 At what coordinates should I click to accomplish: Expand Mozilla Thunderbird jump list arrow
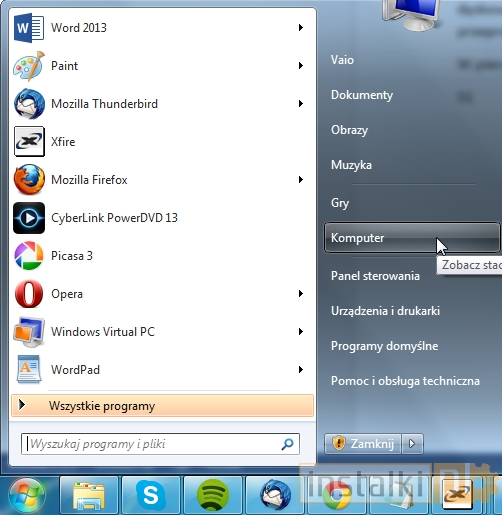point(301,104)
